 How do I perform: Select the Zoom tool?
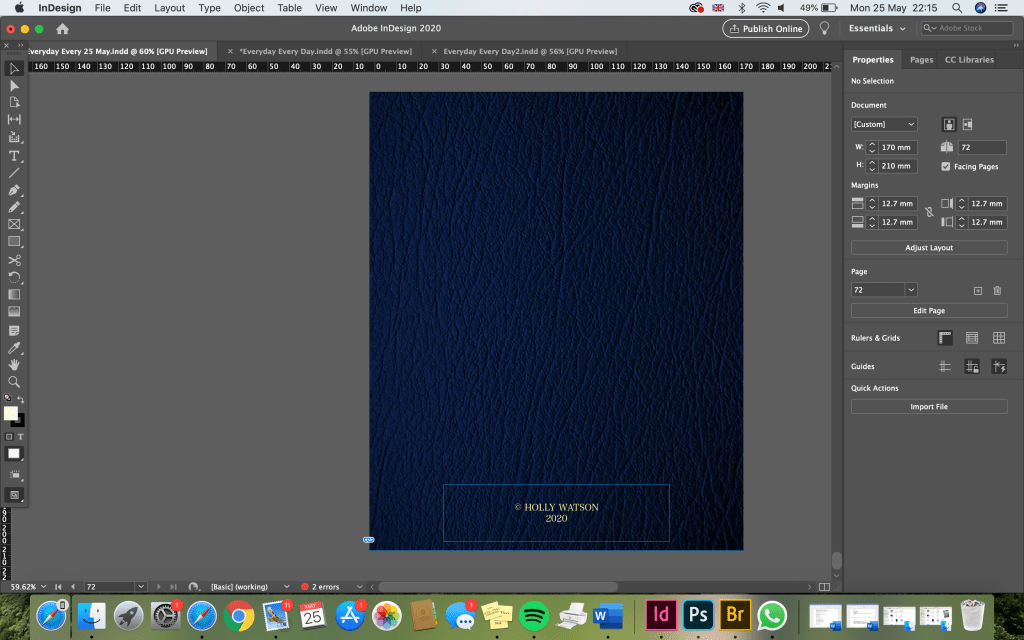[14, 382]
